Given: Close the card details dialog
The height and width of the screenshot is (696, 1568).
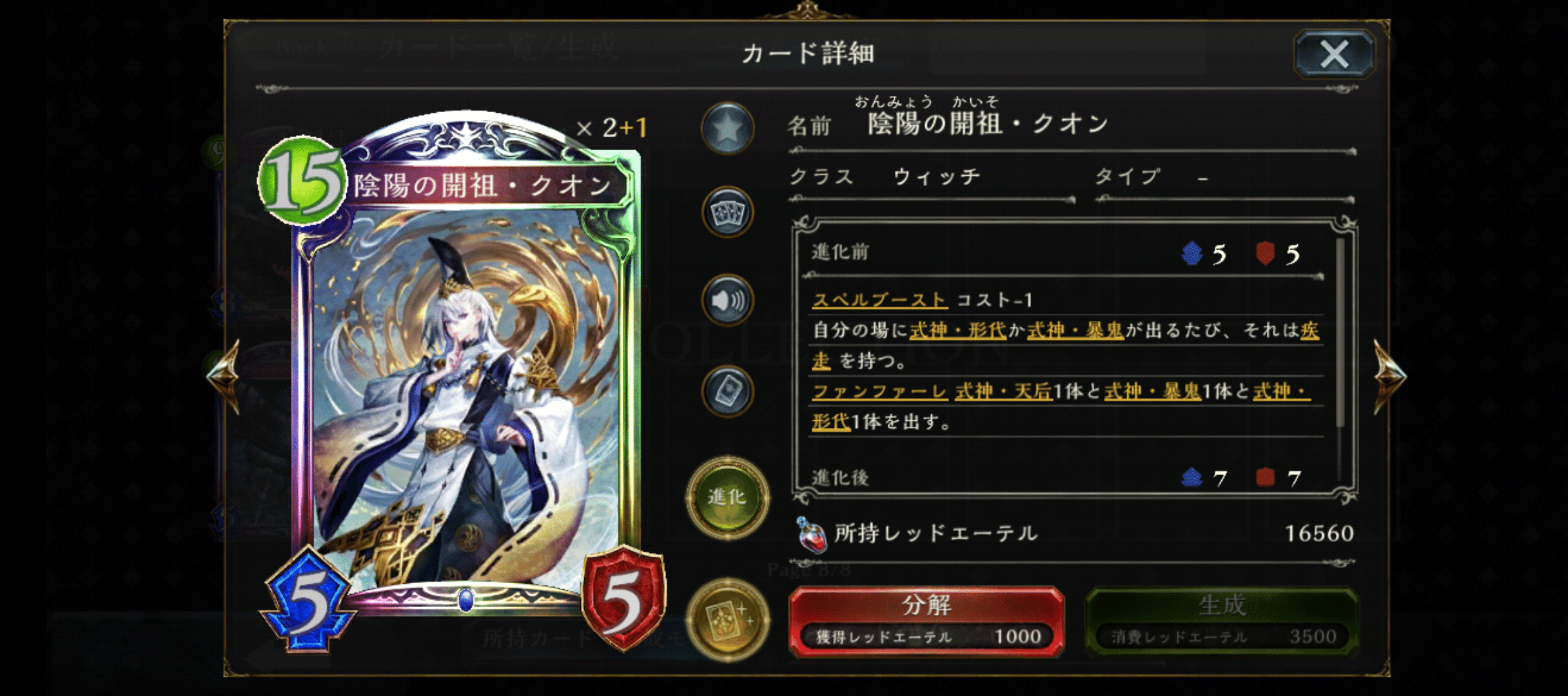Looking at the screenshot, I should tap(1334, 54).
